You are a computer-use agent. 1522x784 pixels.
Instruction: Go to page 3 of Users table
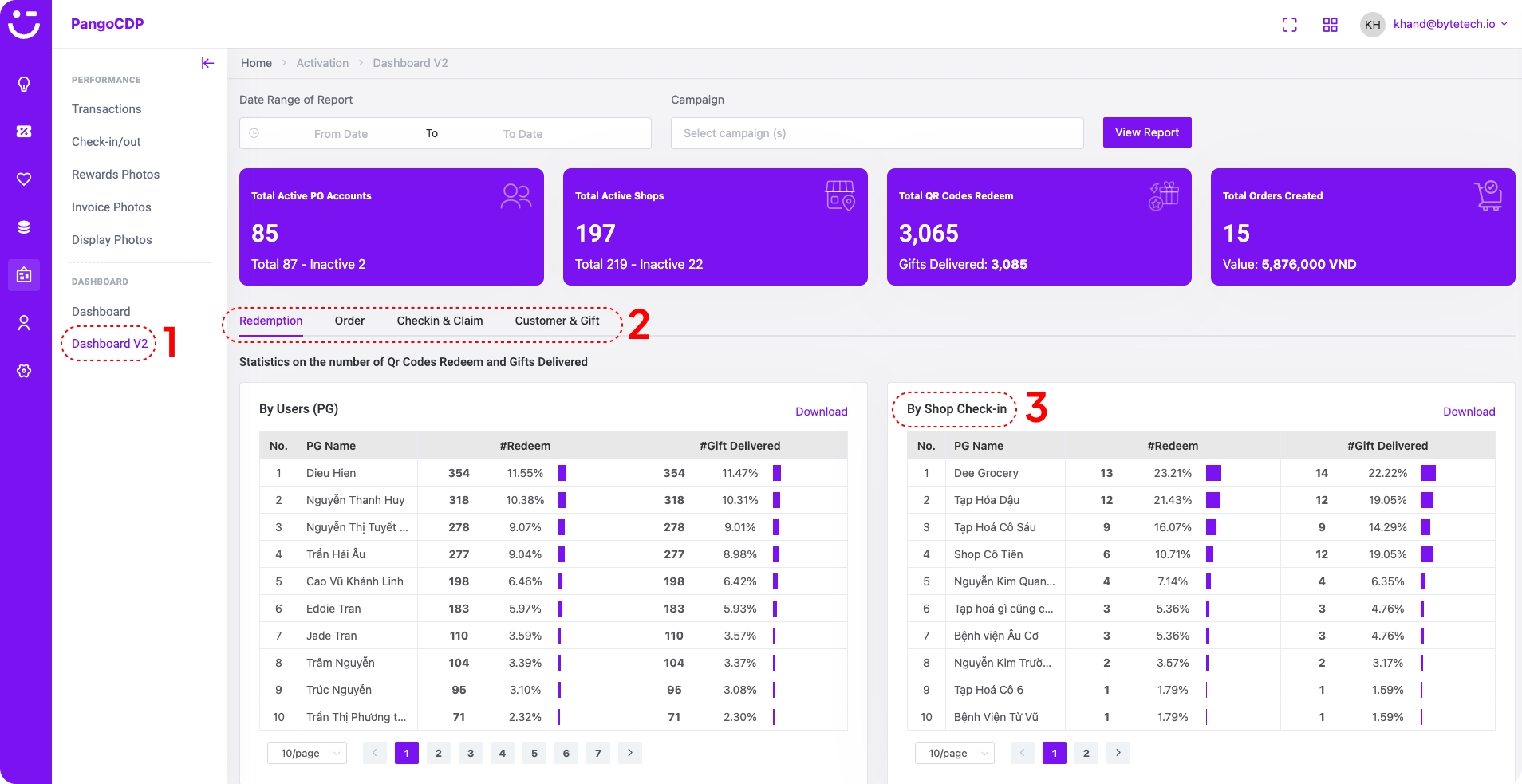pos(471,753)
